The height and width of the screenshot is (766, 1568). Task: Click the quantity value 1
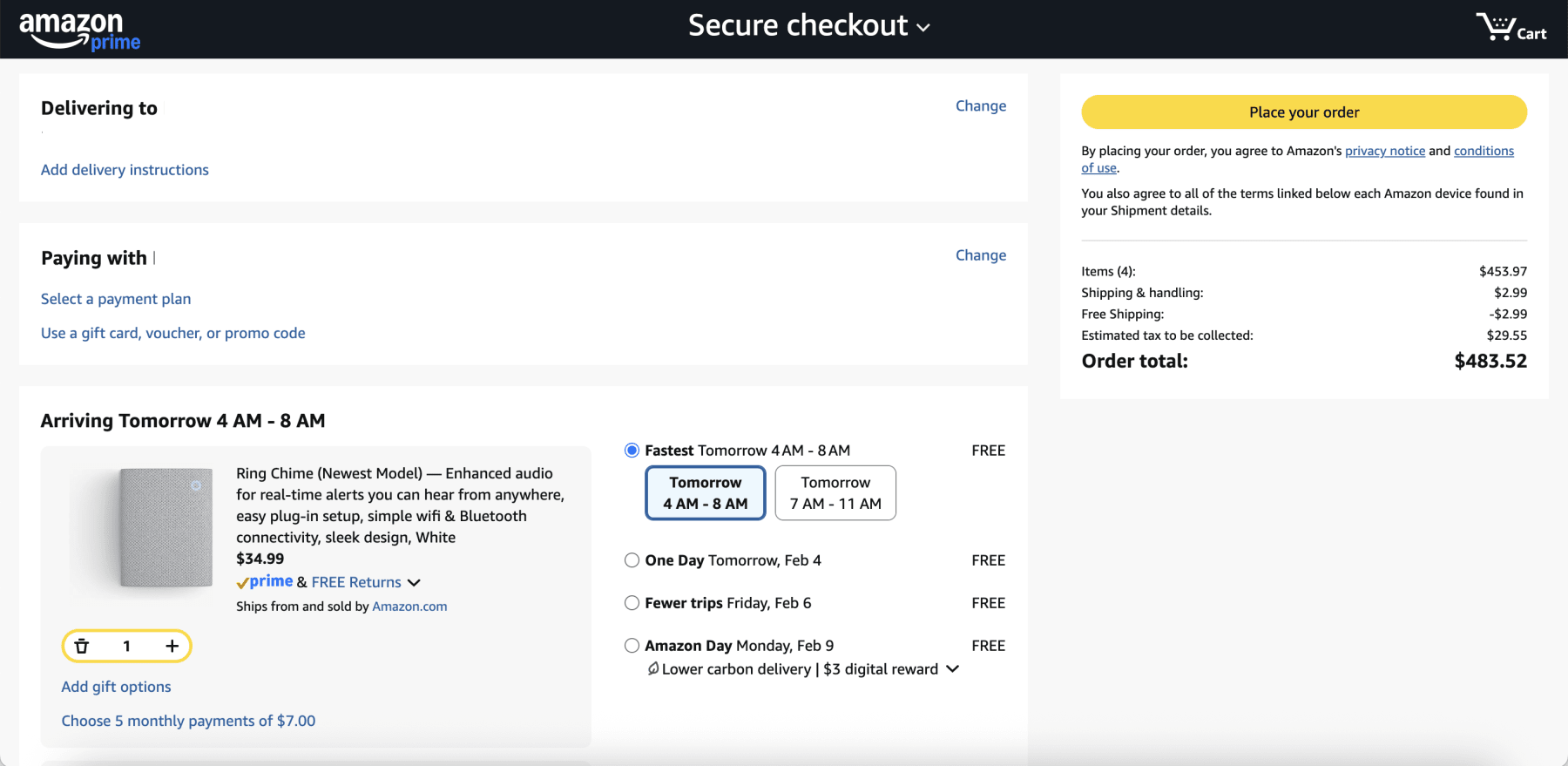pyautogui.click(x=126, y=646)
